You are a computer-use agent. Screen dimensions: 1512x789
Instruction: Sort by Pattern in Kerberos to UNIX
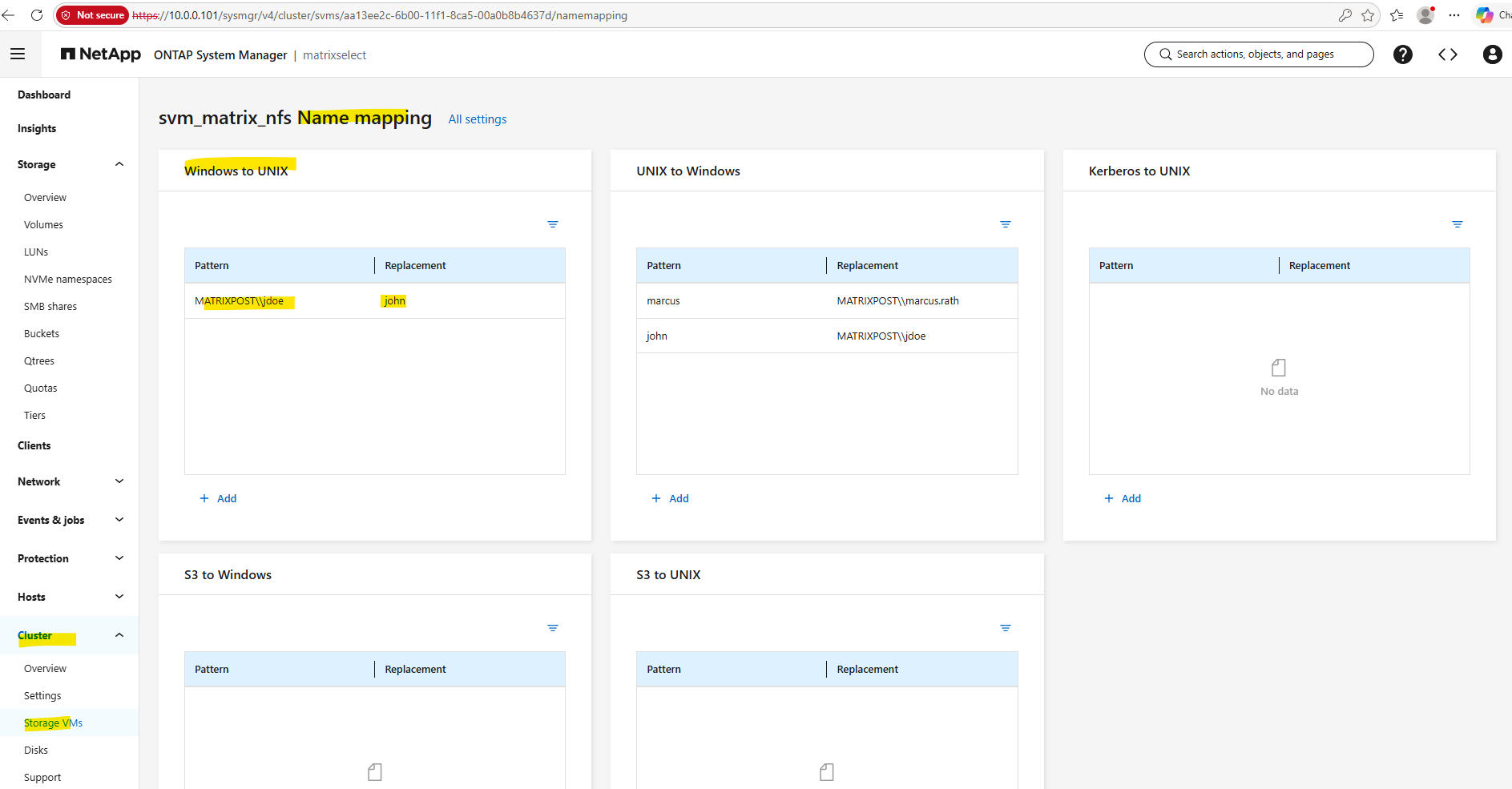[1116, 266]
